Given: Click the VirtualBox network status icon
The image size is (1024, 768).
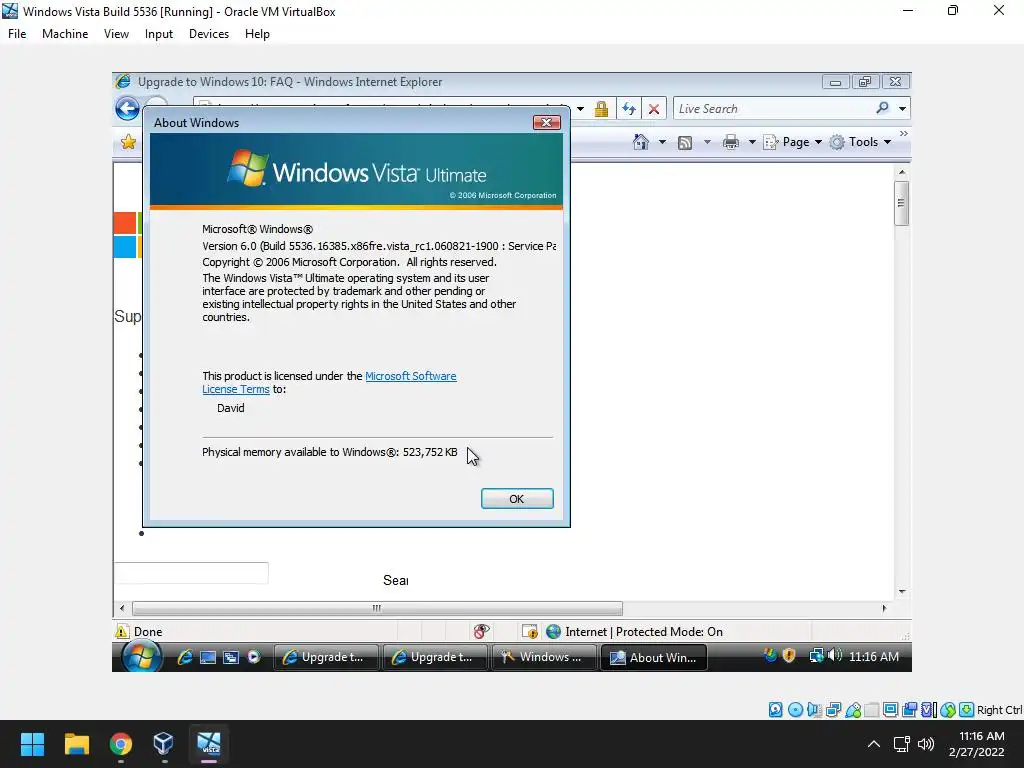Looking at the screenshot, I should tap(833, 710).
